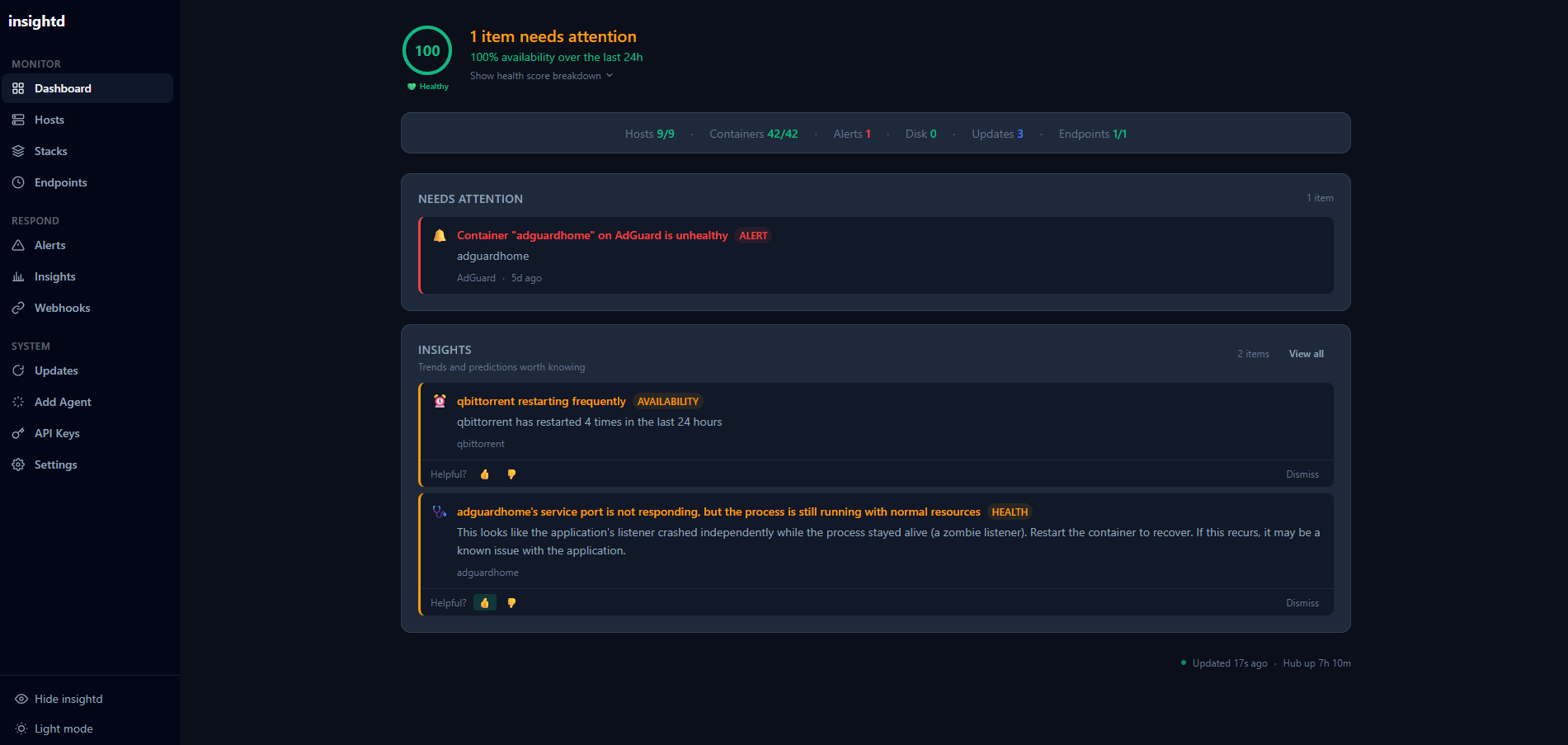Open the Updates section
The width and height of the screenshot is (1568, 745).
pos(56,370)
